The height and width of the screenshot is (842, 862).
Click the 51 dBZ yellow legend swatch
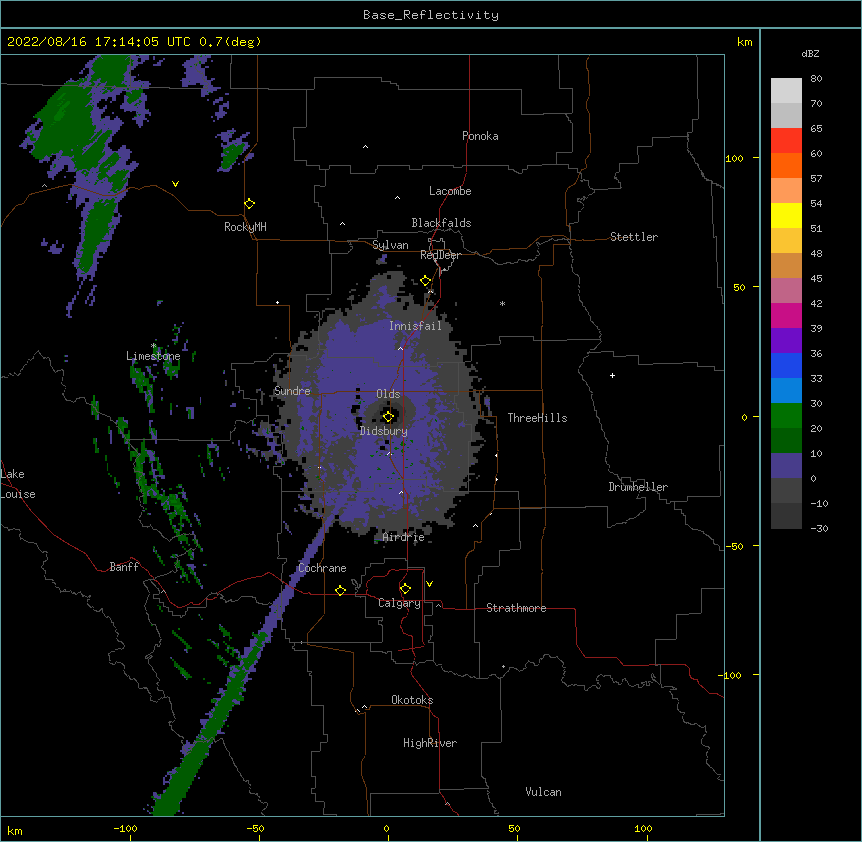coord(786,215)
